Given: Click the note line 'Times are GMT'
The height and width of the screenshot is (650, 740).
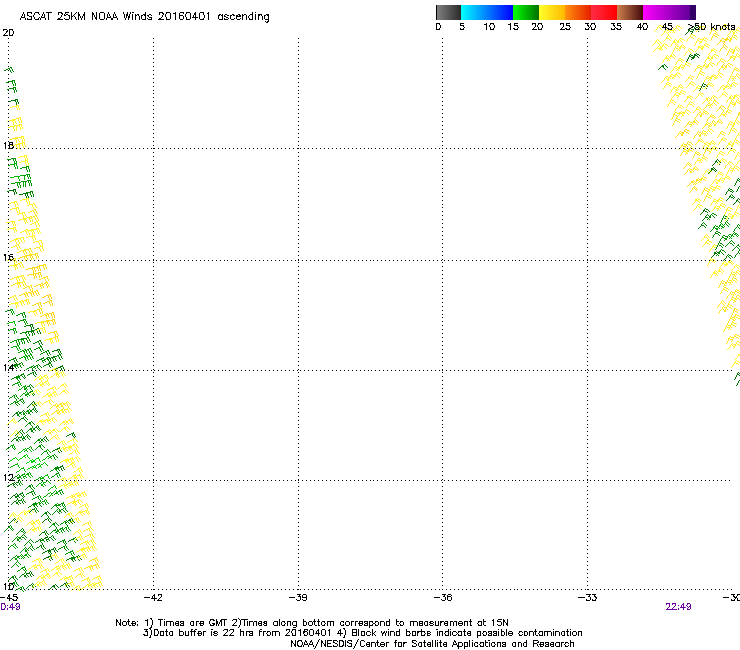Looking at the screenshot, I should pyautogui.click(x=193, y=623).
